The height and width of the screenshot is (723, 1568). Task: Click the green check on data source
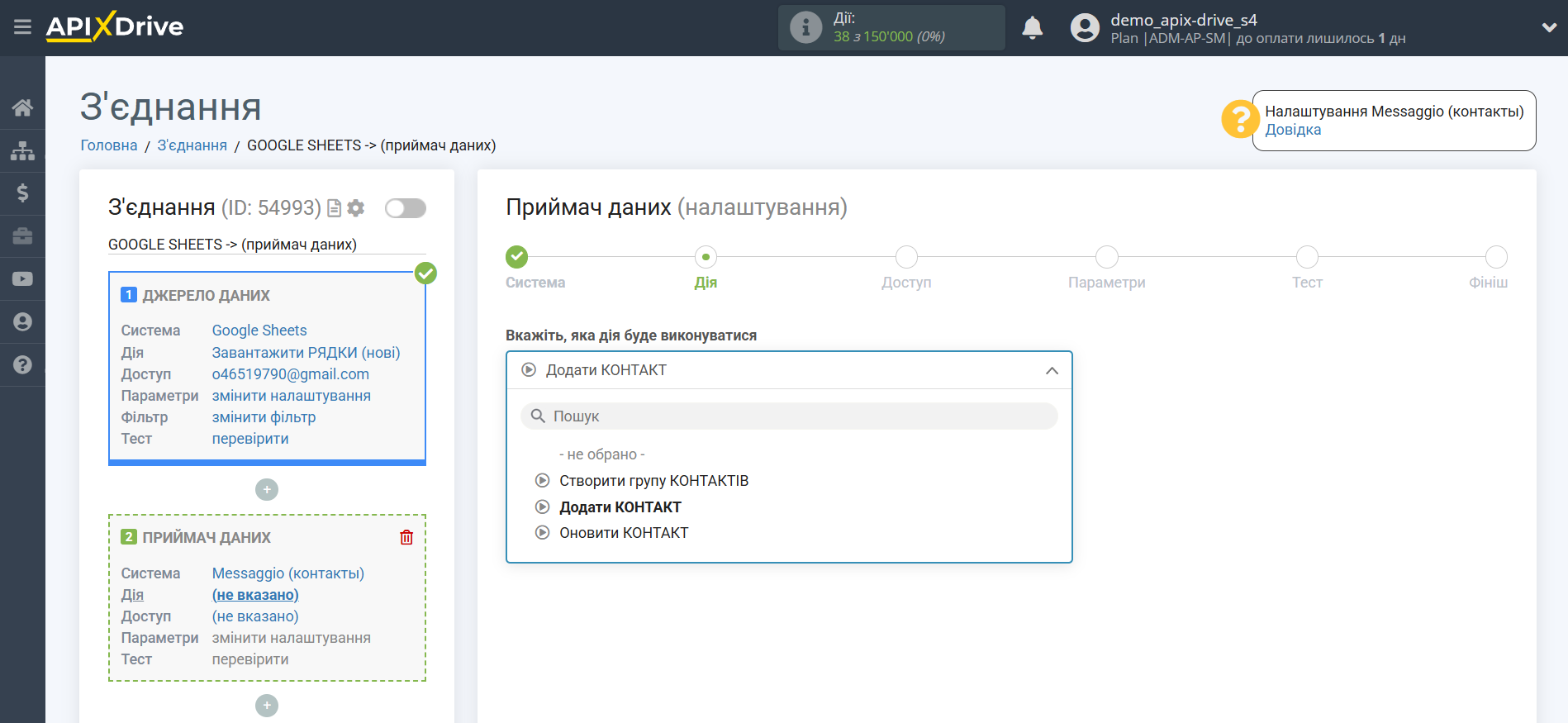[x=425, y=274]
